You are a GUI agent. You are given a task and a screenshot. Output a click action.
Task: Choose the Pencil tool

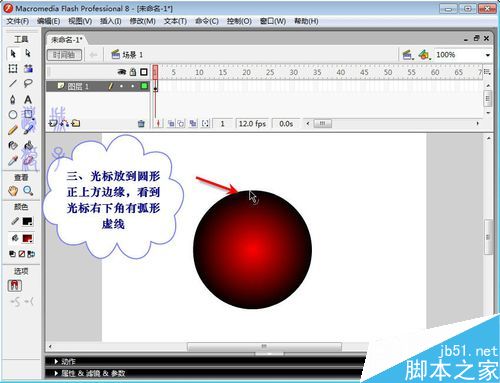13,130
